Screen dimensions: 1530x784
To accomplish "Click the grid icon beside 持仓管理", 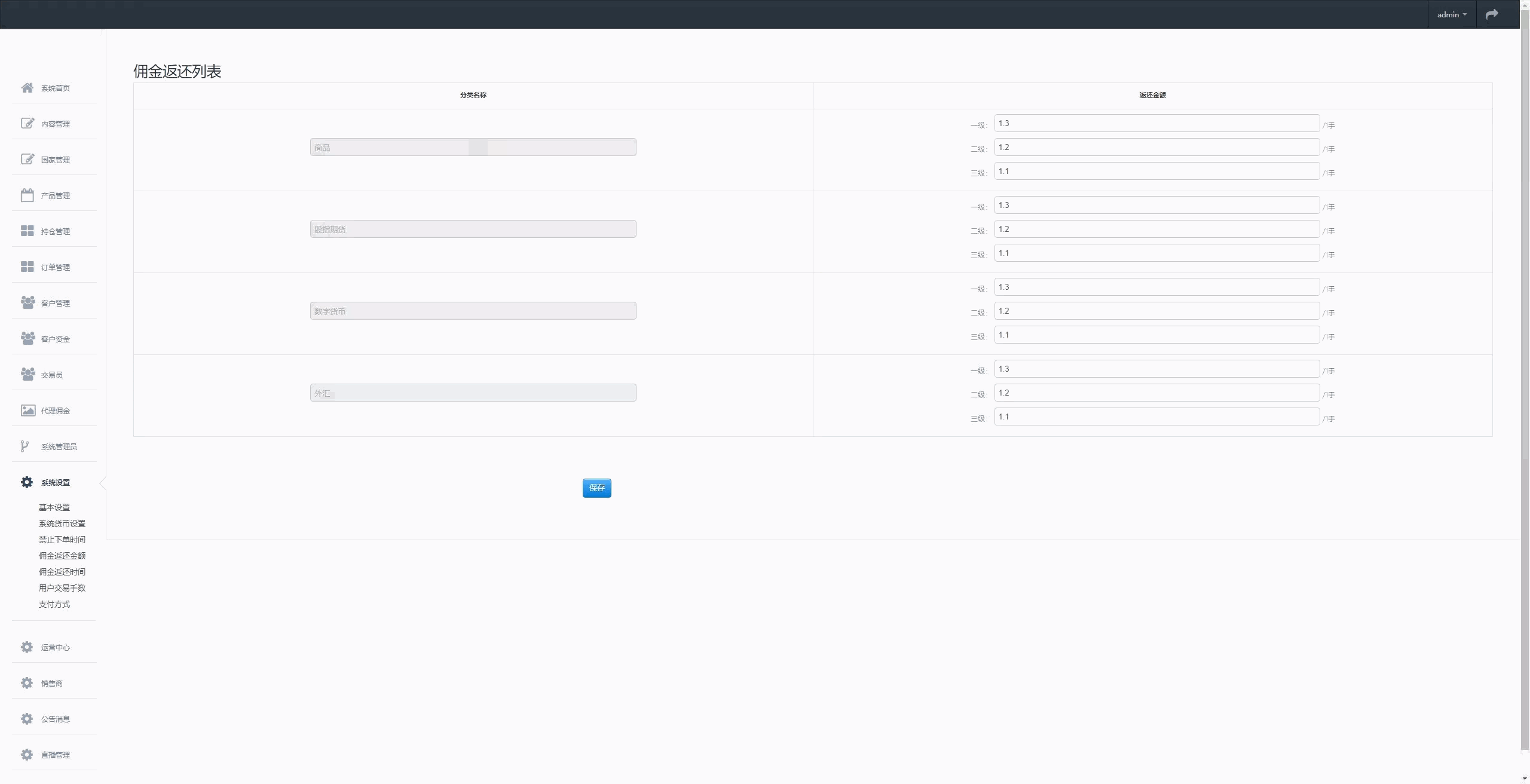I will coord(27,231).
